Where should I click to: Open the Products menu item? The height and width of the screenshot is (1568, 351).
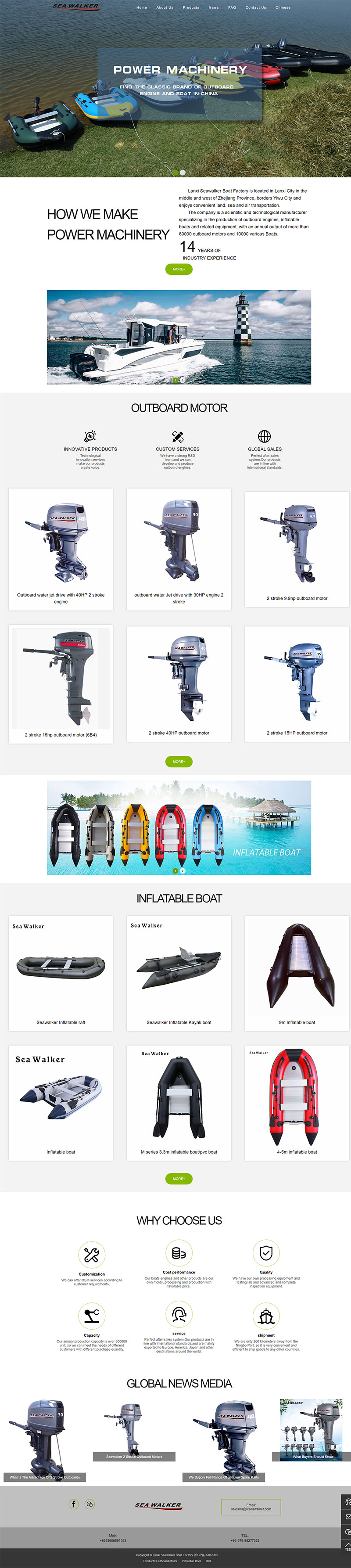(x=191, y=8)
